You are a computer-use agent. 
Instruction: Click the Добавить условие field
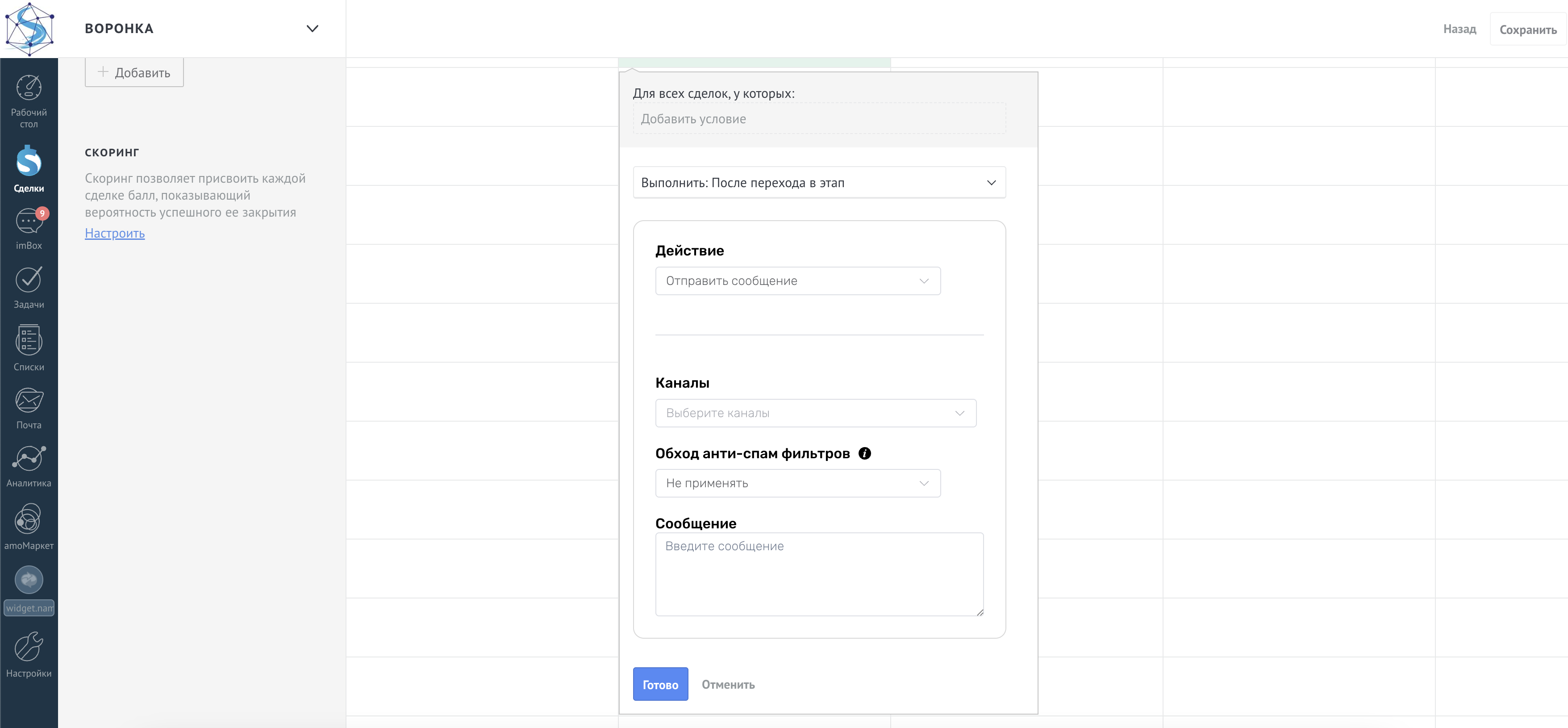point(819,119)
